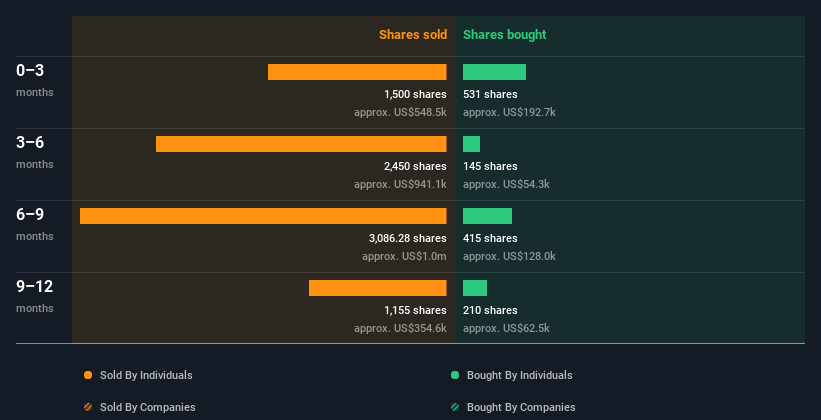Screen dimensions: 821x420
Task: Click the 210 shares value
Action: pos(490,310)
